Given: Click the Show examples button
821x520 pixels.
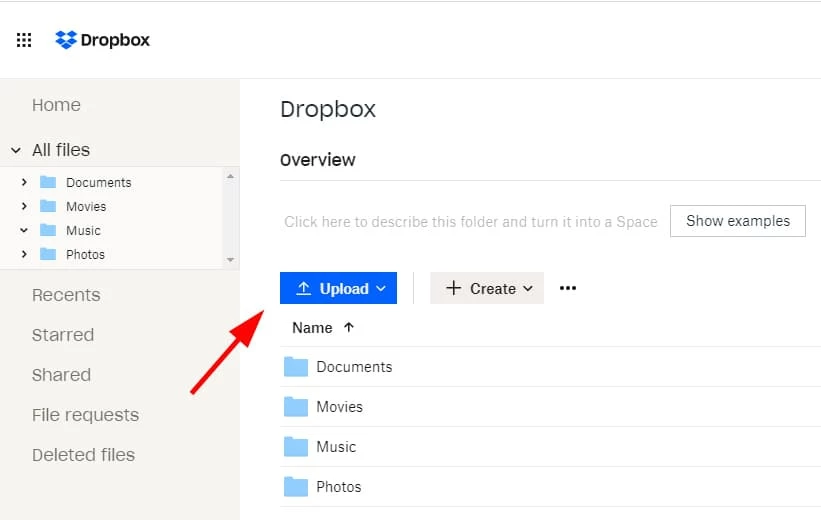Looking at the screenshot, I should 737,221.
